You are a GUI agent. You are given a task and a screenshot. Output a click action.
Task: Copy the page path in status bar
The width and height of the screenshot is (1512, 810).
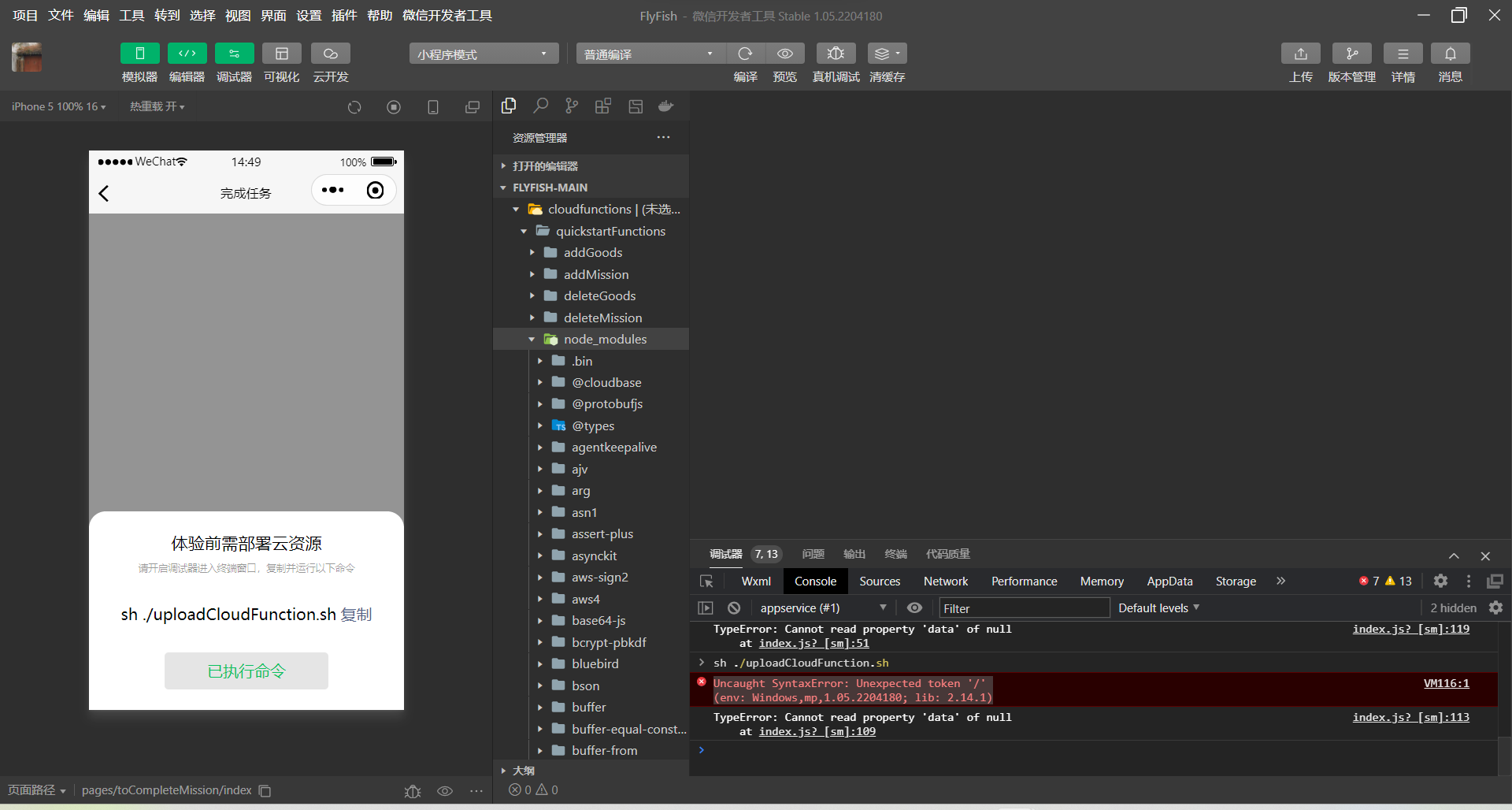[265, 790]
